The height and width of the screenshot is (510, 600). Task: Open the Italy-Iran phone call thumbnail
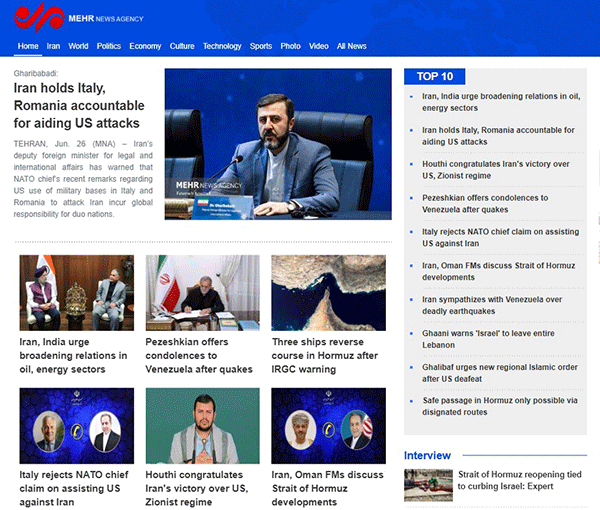point(77,426)
